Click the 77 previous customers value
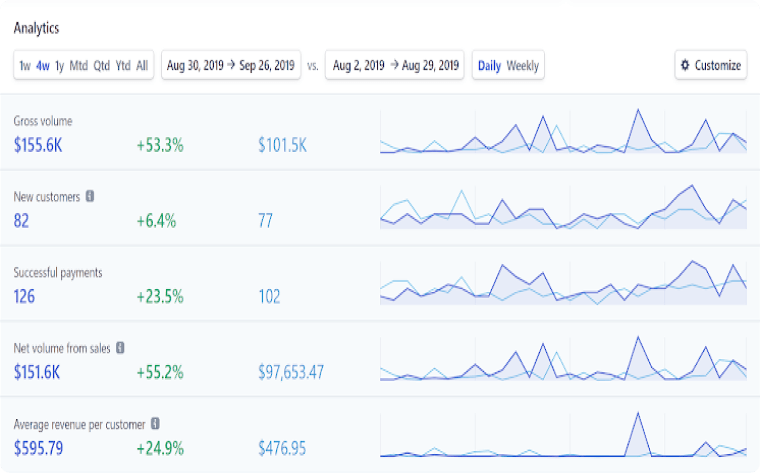Viewport: 760px width, 473px height. point(266,221)
